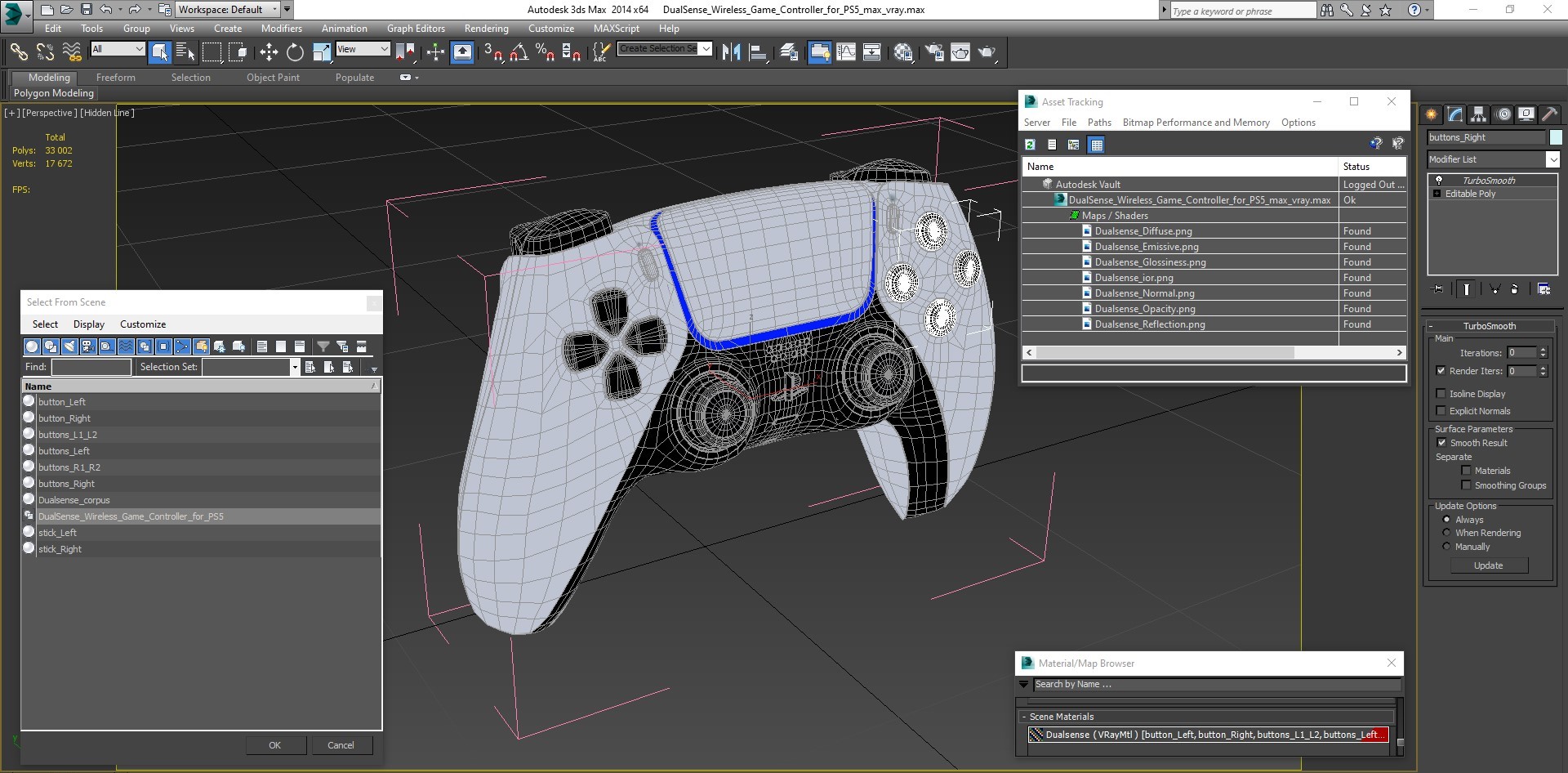Click the TurboSmooth Update button
Image resolution: width=1568 pixels, height=773 pixels.
point(1488,565)
